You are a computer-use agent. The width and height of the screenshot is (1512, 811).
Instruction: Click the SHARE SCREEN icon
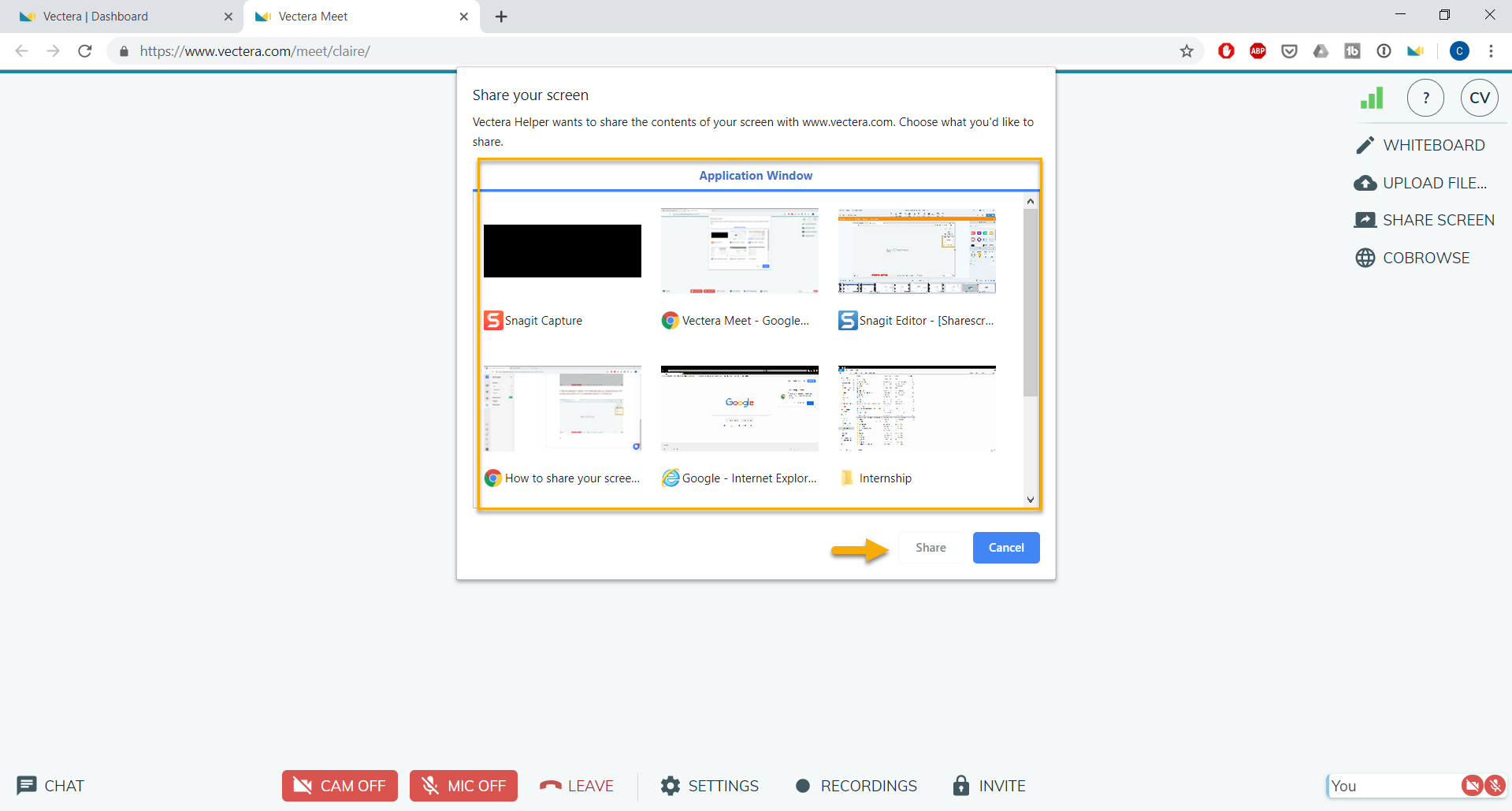(x=1365, y=220)
